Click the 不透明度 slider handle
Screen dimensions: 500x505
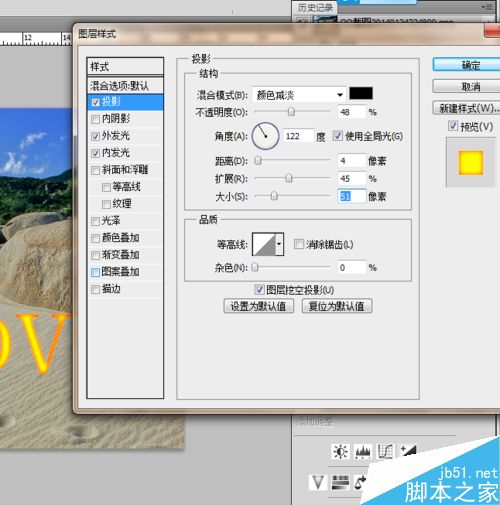pyautogui.click(x=291, y=112)
